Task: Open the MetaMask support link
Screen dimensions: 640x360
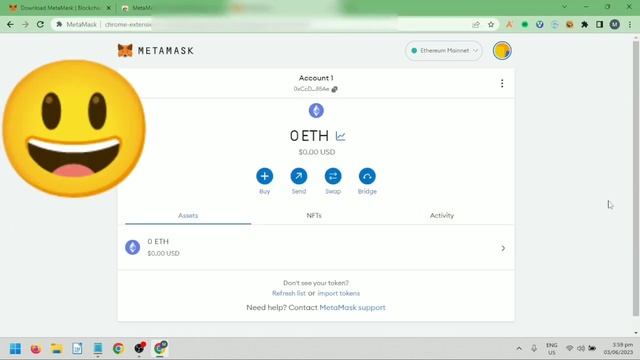Action: coord(352,307)
